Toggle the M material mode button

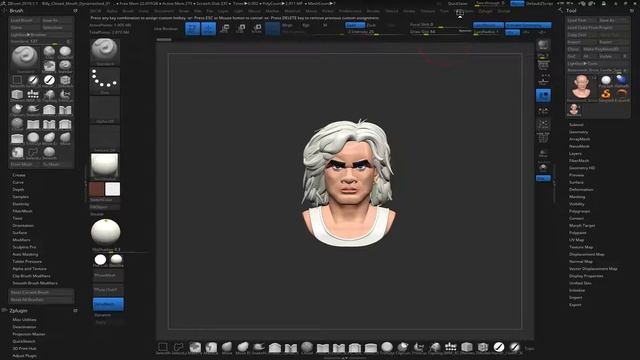(325, 25)
